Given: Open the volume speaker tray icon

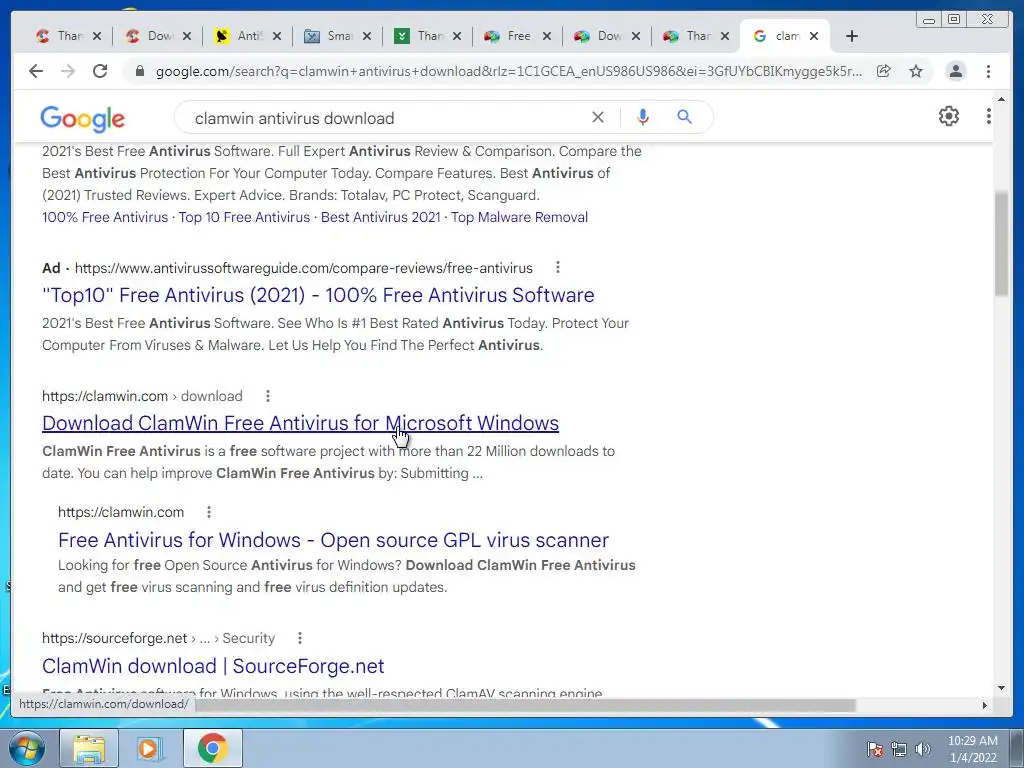Looking at the screenshot, I should click(x=923, y=749).
